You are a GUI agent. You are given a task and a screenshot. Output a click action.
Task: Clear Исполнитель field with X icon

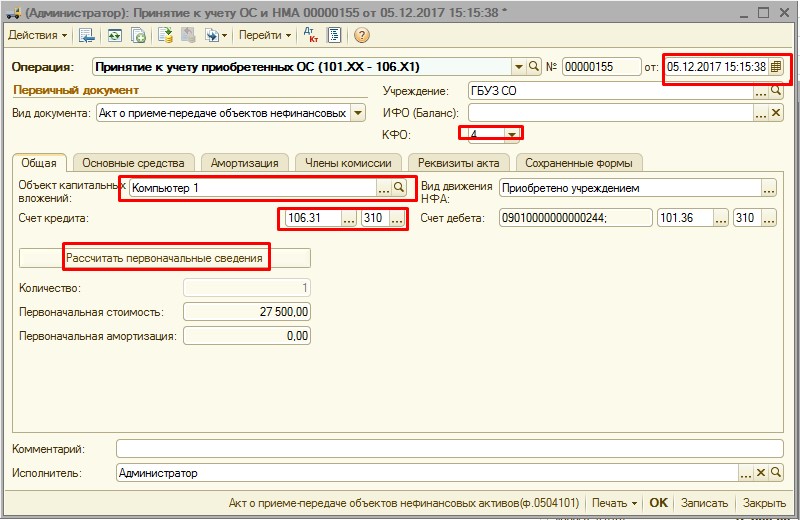click(x=761, y=473)
